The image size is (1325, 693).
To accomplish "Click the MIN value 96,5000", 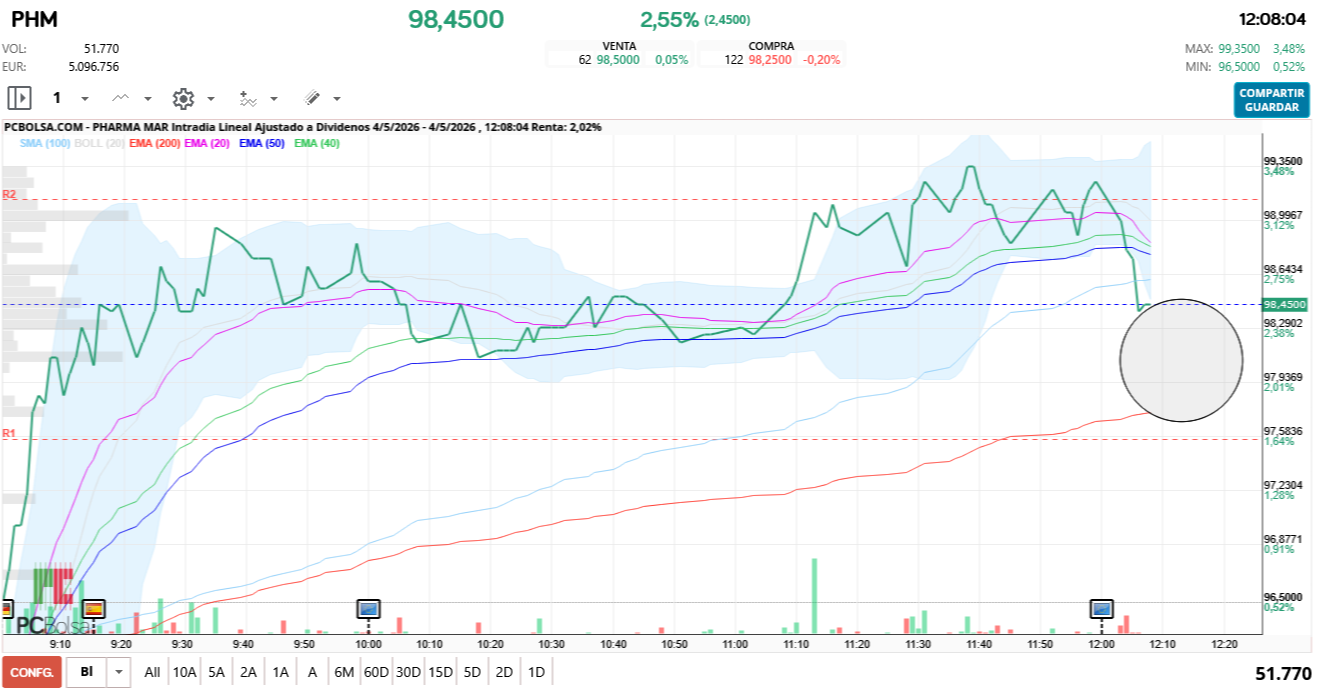I will coord(1241,67).
